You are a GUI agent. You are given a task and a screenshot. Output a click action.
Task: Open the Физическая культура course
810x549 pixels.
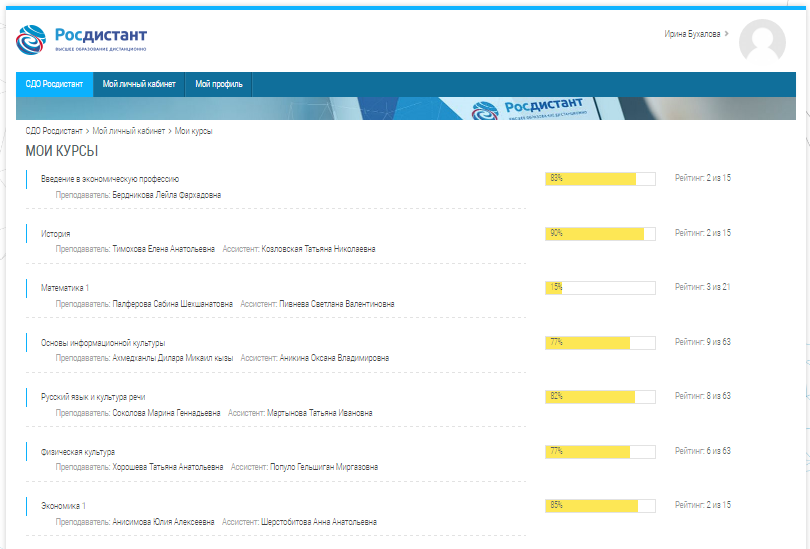(x=77, y=452)
